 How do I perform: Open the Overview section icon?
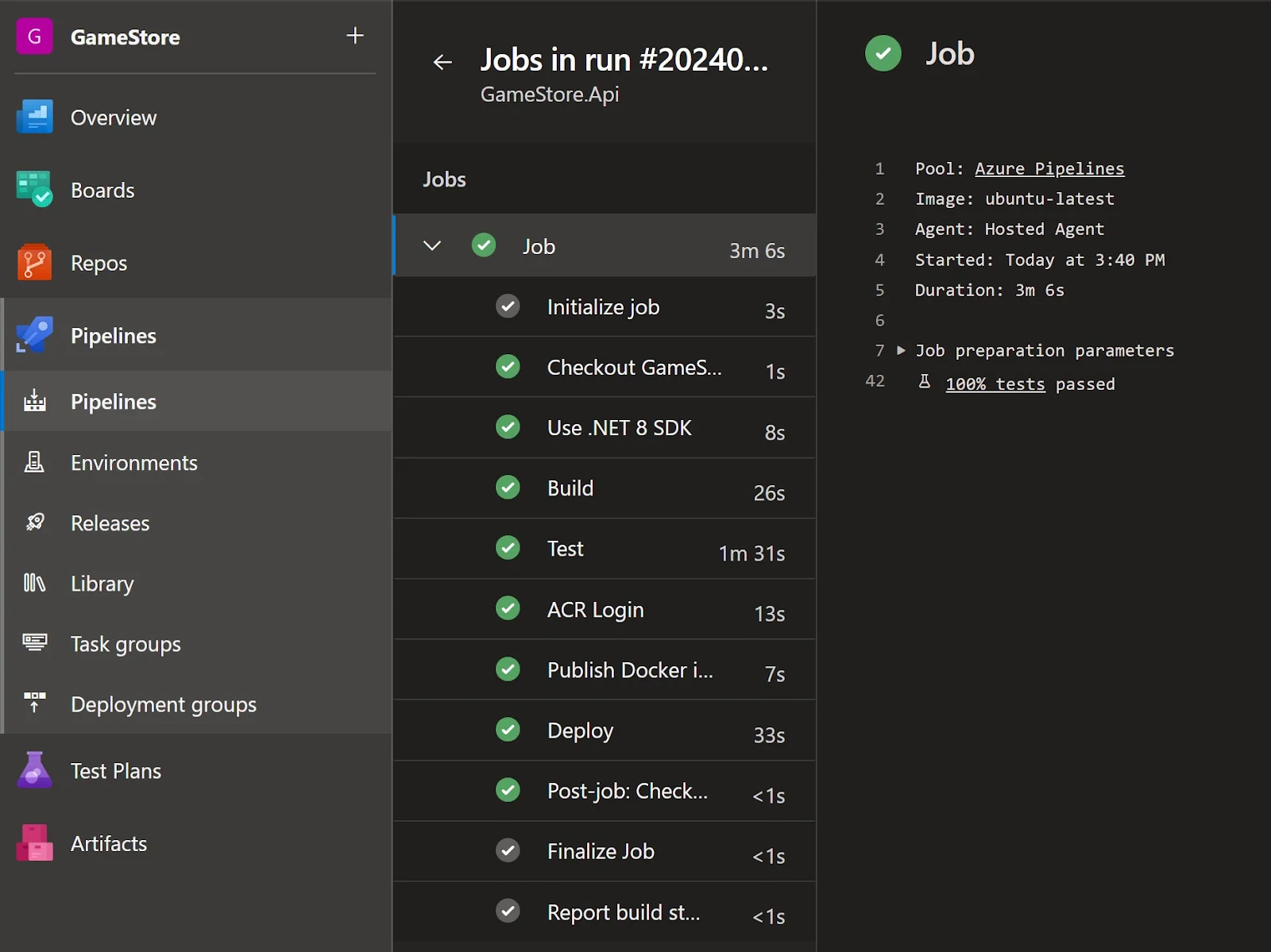(x=34, y=118)
